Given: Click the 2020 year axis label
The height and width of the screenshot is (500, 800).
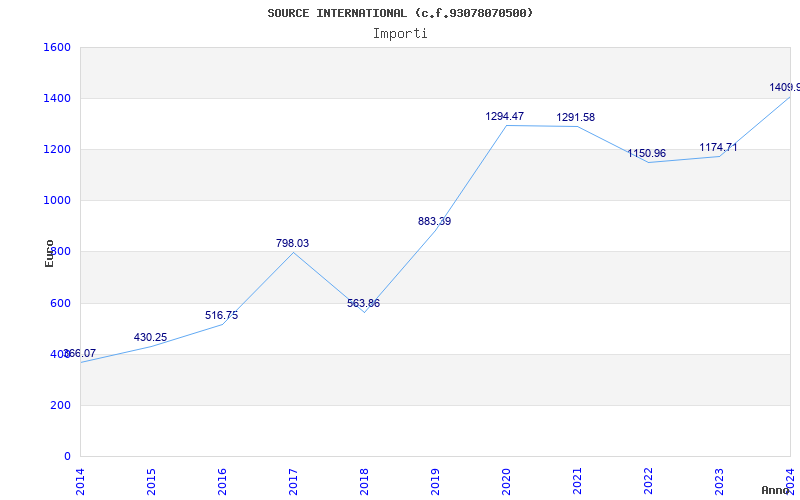Looking at the screenshot, I should (507, 479).
